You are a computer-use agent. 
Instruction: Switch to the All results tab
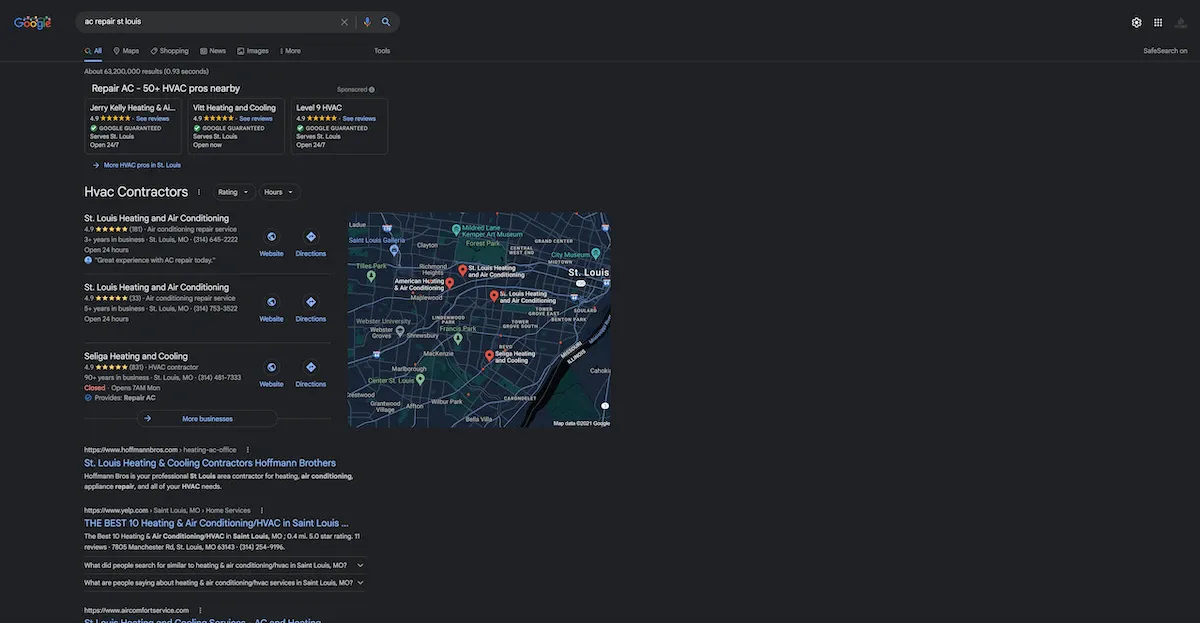(93, 51)
